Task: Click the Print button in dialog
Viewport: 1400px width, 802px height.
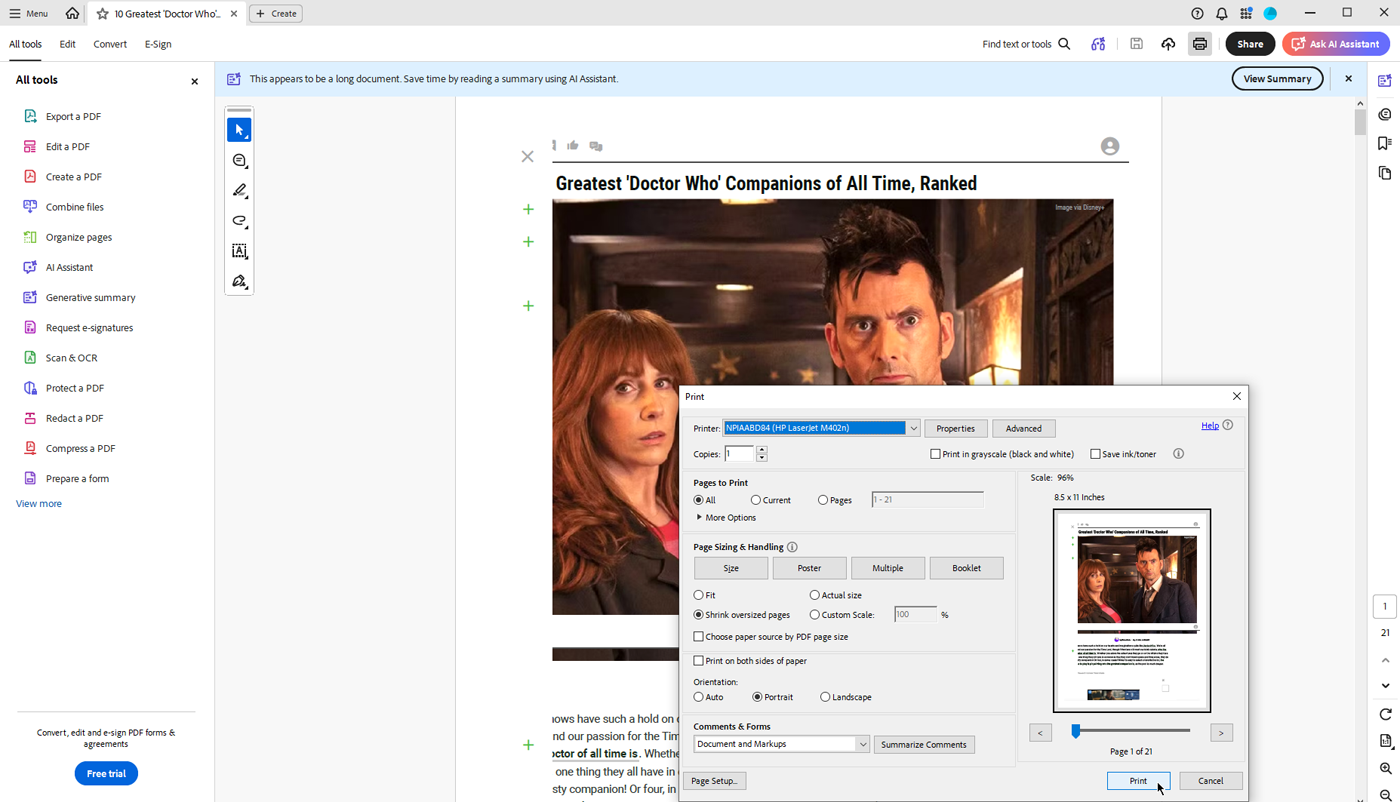Action: point(1138,781)
